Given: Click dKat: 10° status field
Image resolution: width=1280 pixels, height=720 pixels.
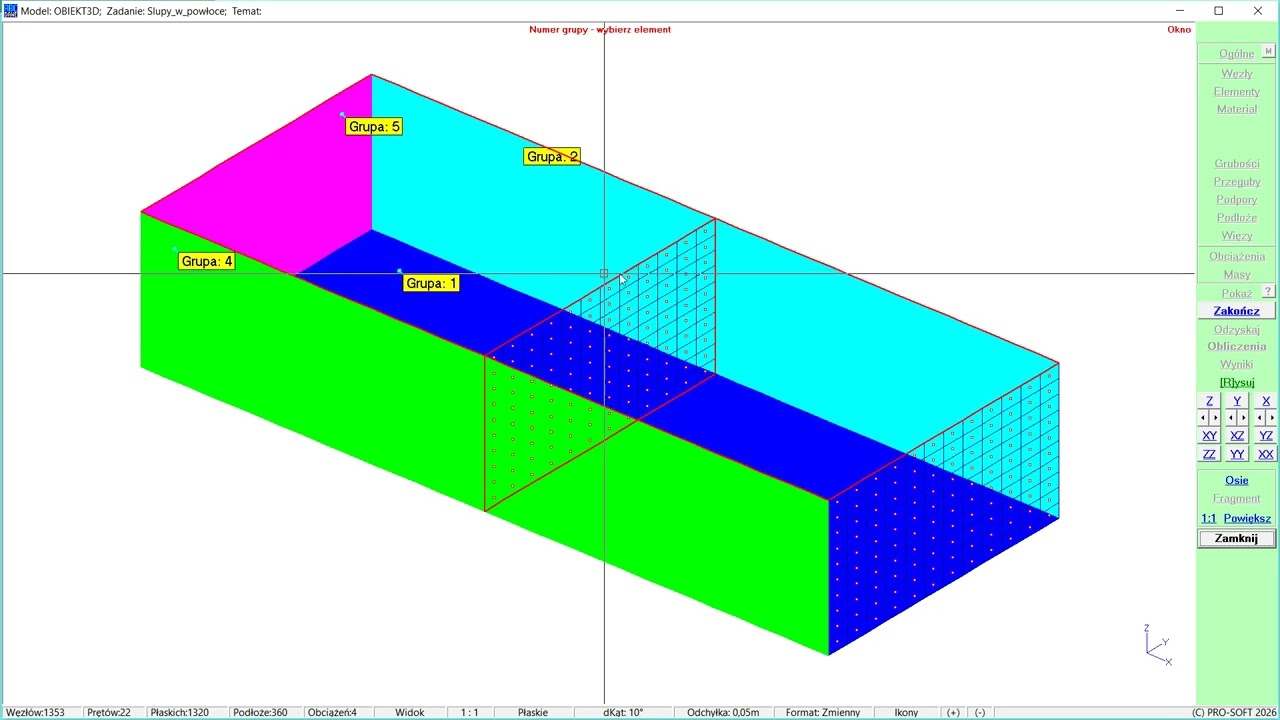Looking at the screenshot, I should [x=623, y=712].
